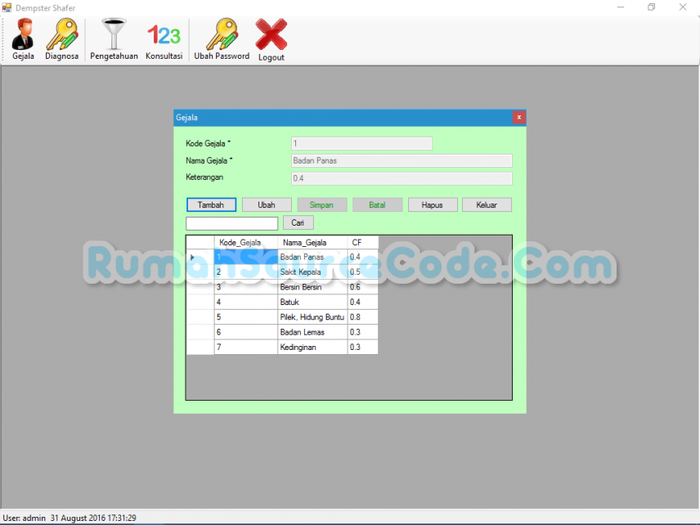
Task: Open the Diagnosa key icon
Action: 62,39
